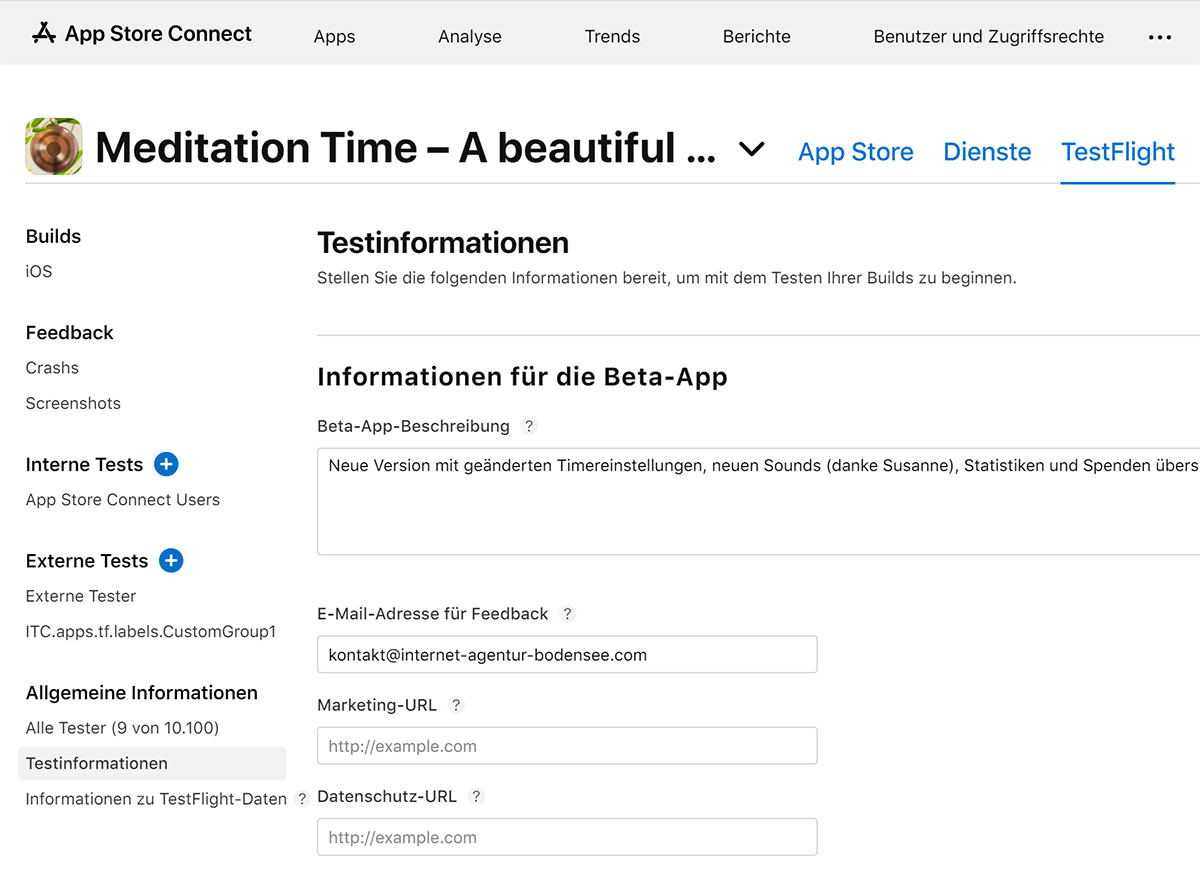Show help for E-Mail-Adresse für Feedback
The height and width of the screenshot is (892, 1200).
coord(567,614)
